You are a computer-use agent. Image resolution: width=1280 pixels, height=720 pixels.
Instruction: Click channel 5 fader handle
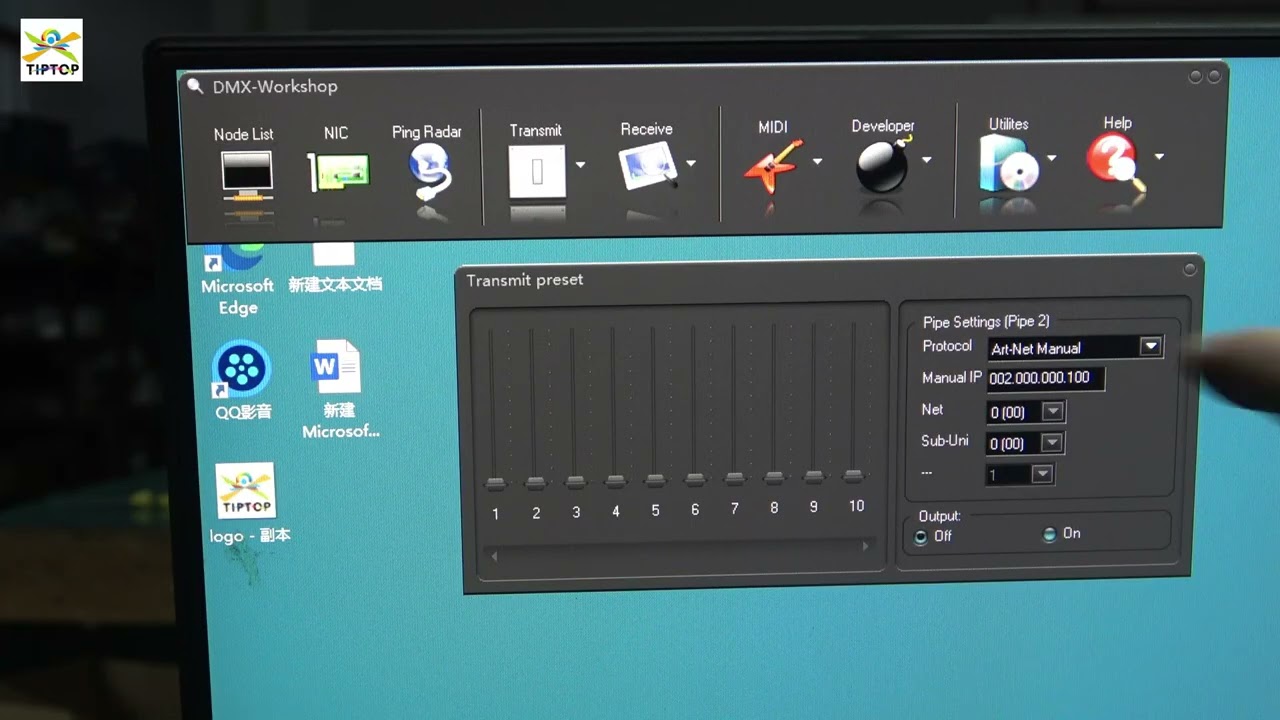point(655,480)
